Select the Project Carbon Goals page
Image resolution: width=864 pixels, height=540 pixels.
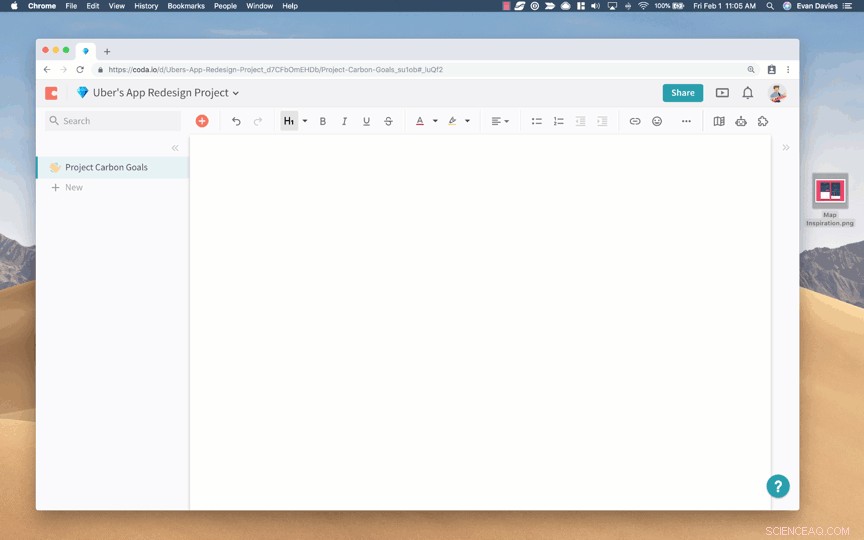tap(112, 167)
